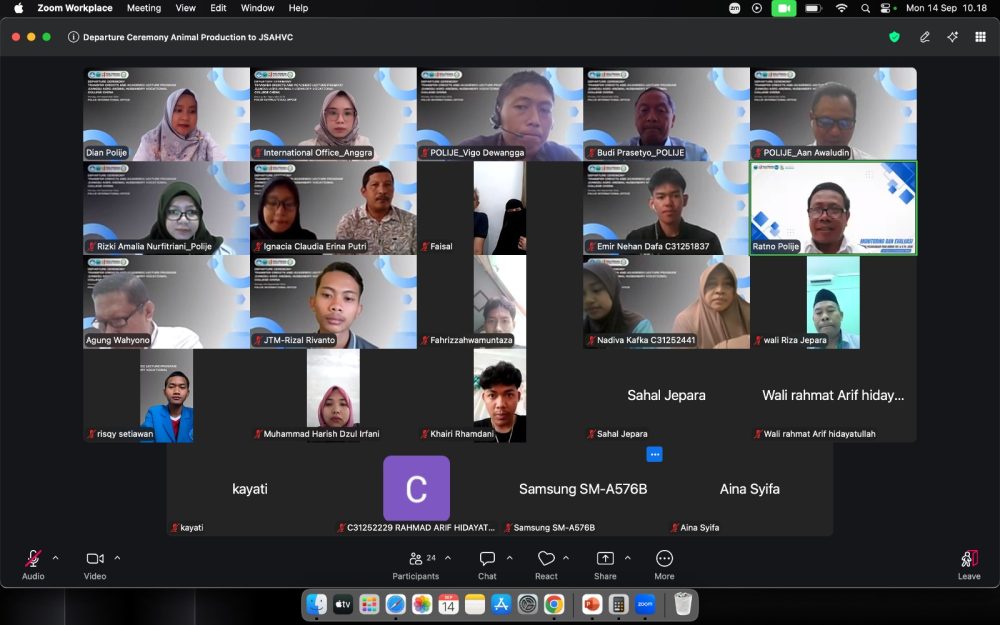
Task: Expand the Video options arrow
Action: point(117,558)
